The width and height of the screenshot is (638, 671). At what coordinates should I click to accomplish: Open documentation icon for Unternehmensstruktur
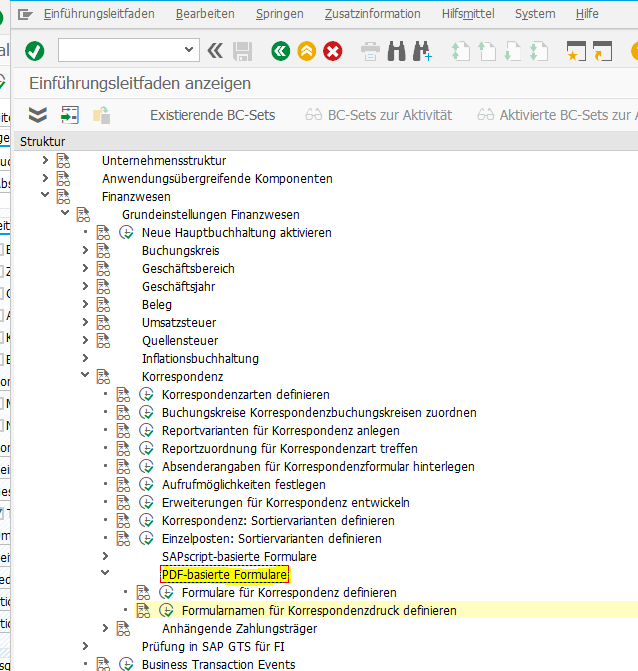click(x=63, y=161)
